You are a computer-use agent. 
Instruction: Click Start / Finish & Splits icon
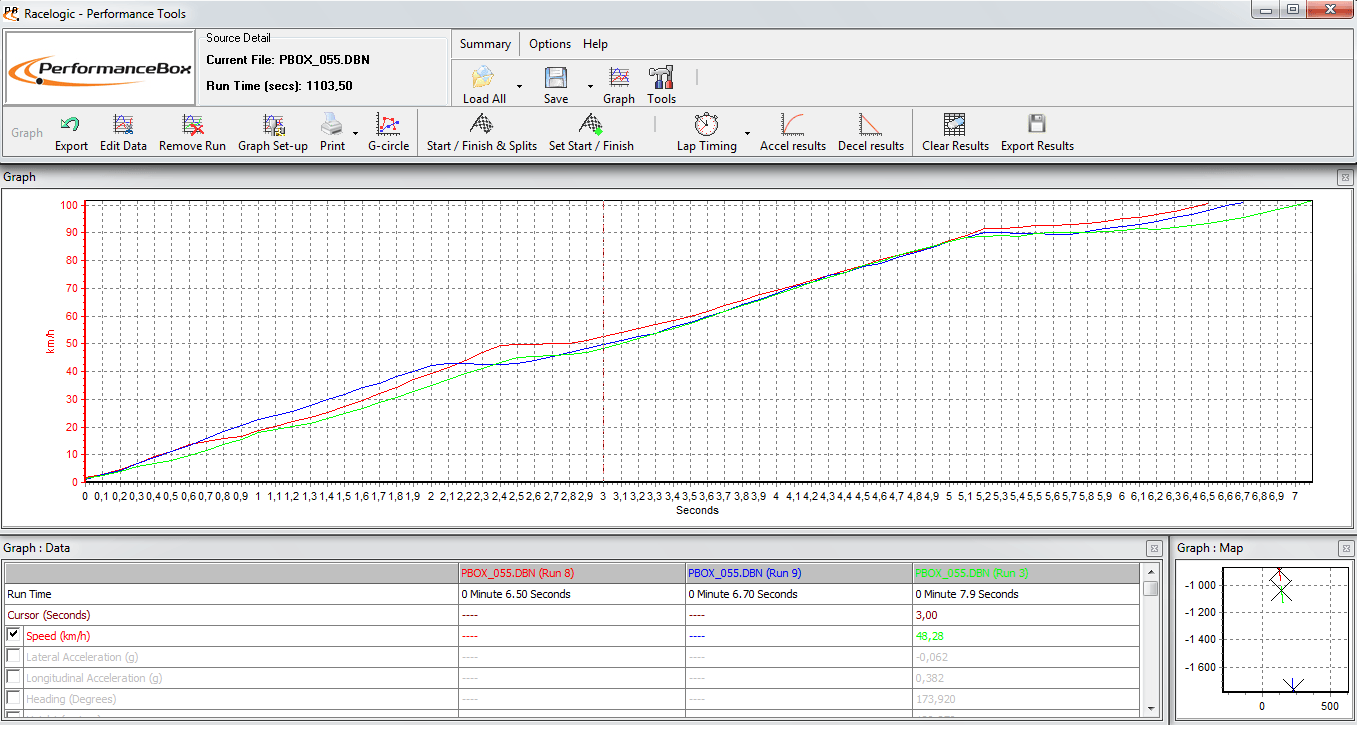tap(481, 132)
